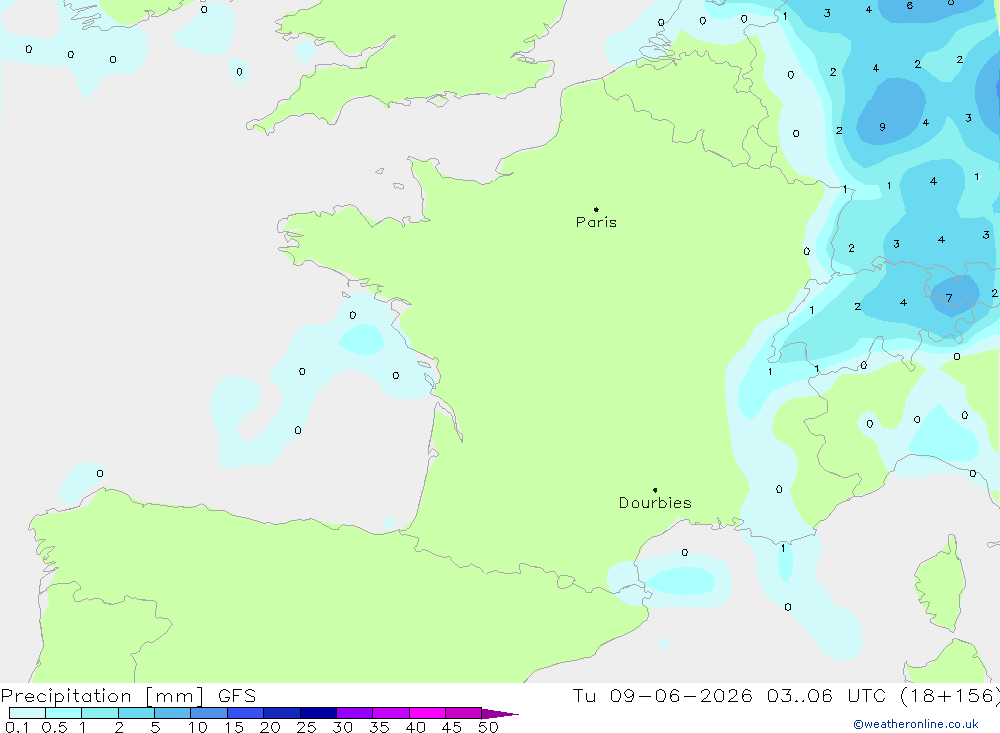Viewport: 1000px width, 733px height.
Task: Click the legend label 25
Action: (x=307, y=727)
